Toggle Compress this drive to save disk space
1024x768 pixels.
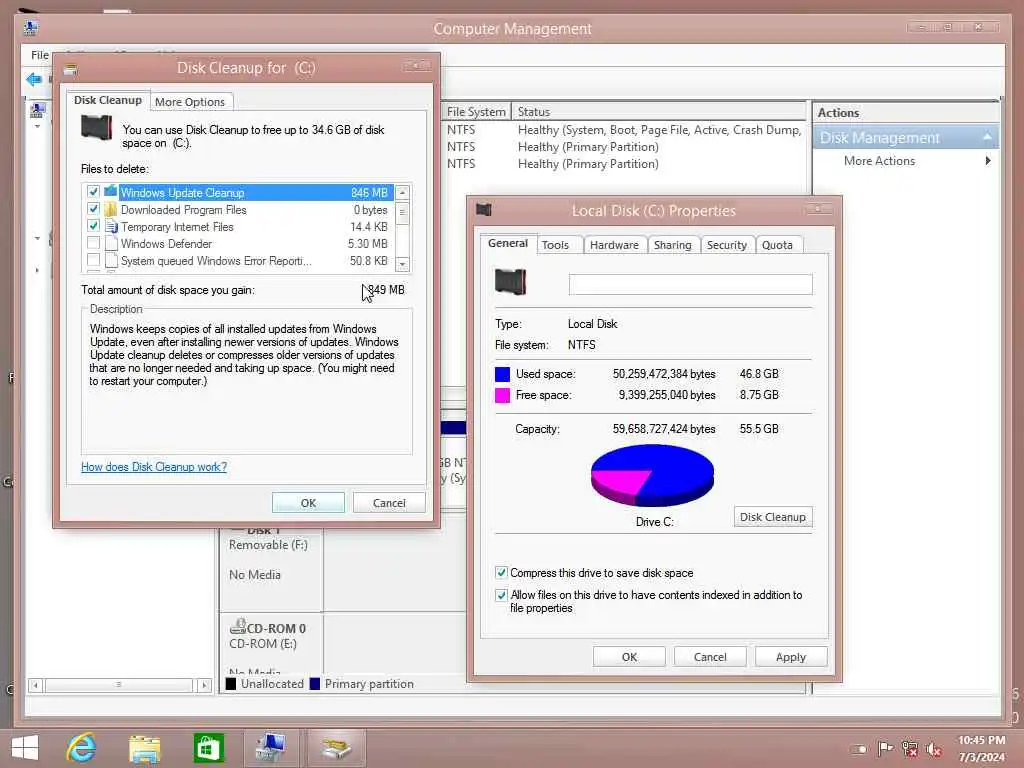click(x=501, y=573)
